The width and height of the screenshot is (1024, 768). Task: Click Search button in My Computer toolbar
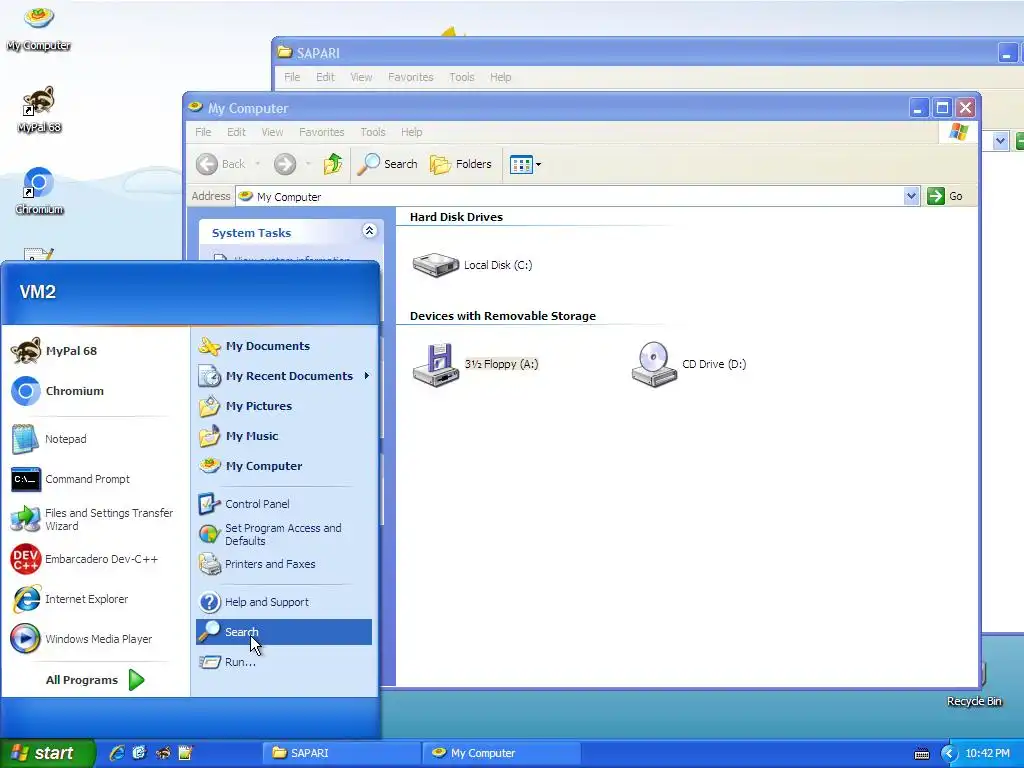click(387, 164)
